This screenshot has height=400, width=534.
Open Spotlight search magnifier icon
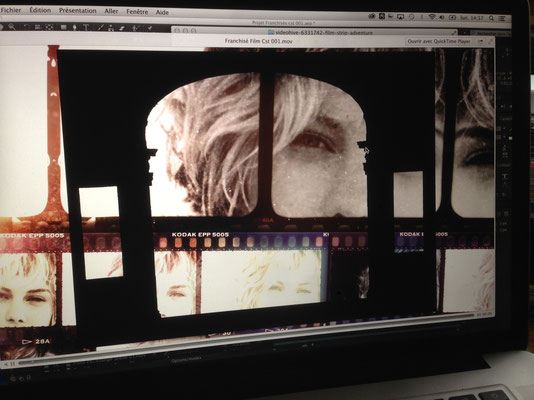tap(491, 18)
